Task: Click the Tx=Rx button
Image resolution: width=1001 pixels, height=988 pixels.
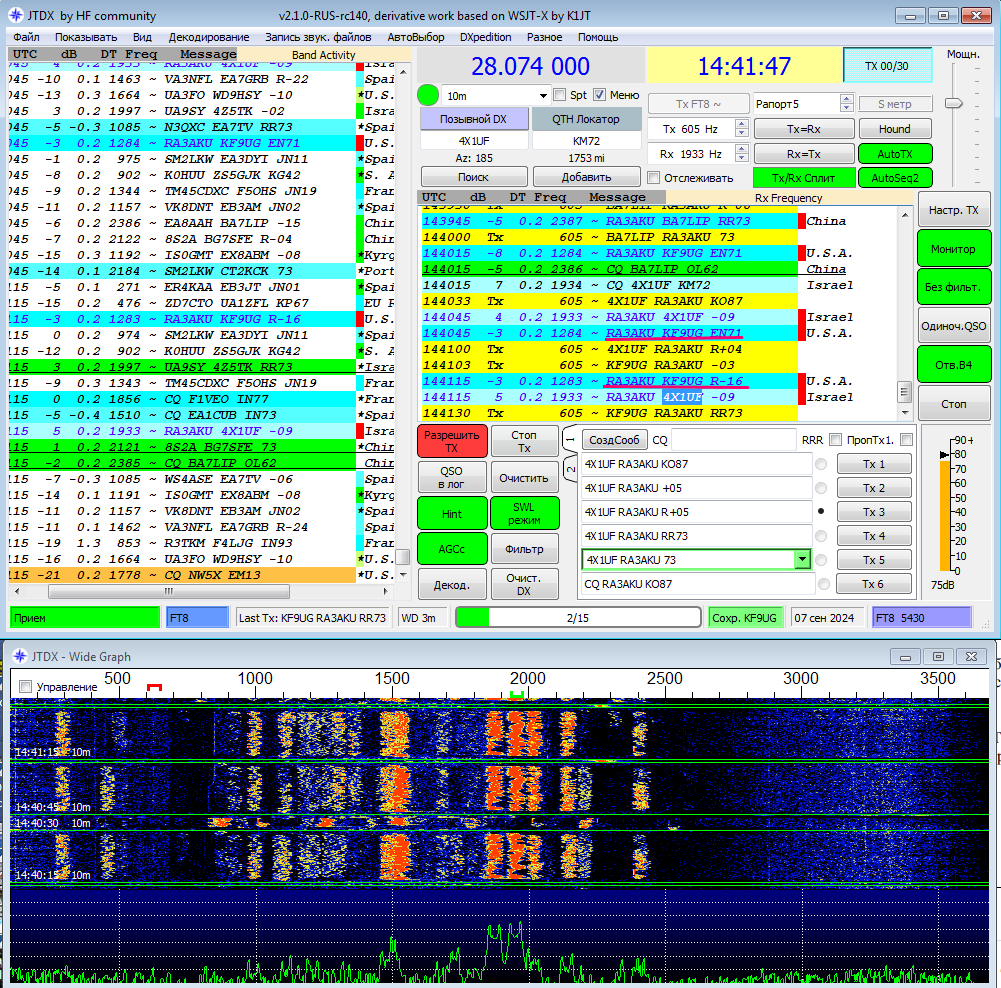Action: [804, 129]
